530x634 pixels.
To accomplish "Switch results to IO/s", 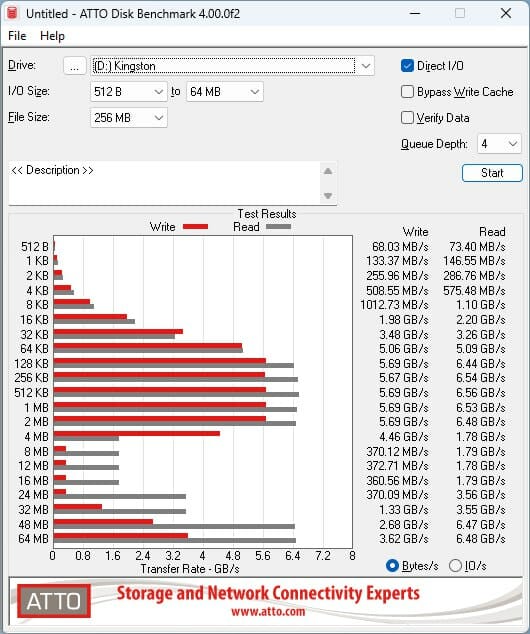I will click(x=455, y=565).
